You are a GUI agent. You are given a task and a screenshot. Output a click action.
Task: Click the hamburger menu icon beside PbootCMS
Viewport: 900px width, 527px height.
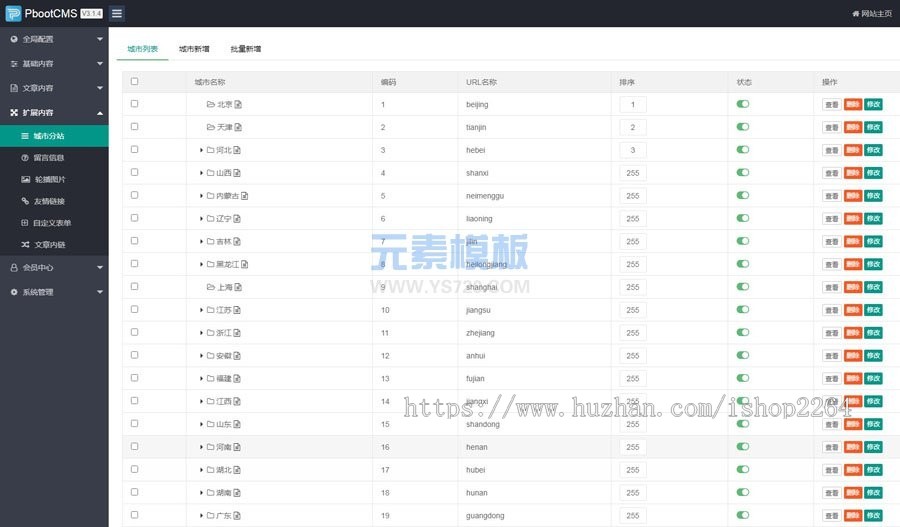pos(117,13)
